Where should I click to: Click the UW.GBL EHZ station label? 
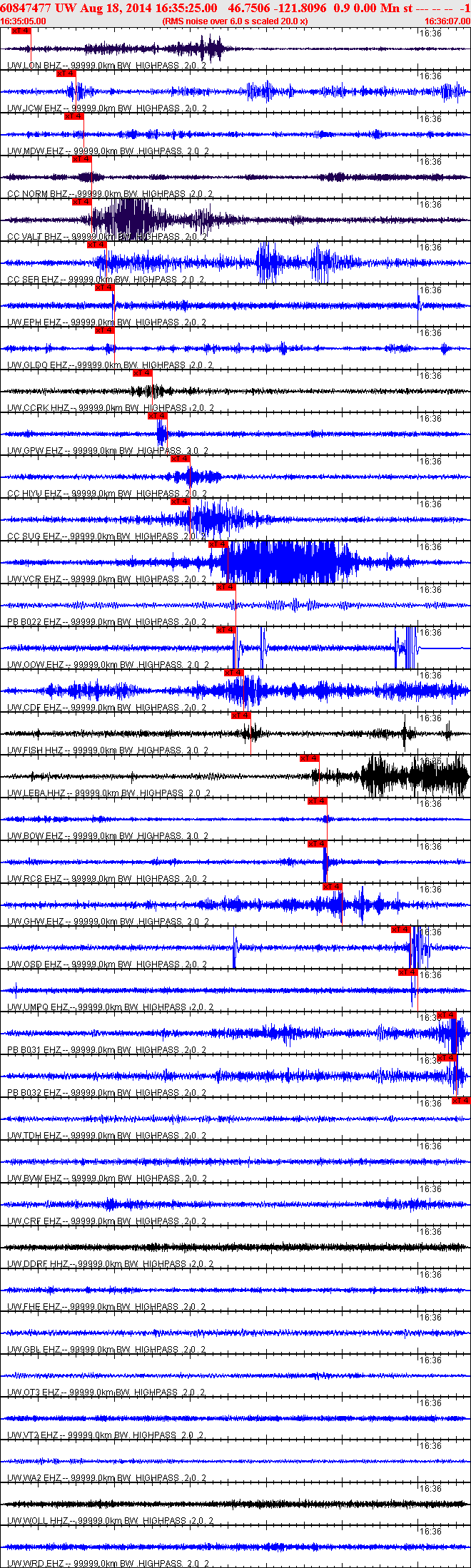34,1350
